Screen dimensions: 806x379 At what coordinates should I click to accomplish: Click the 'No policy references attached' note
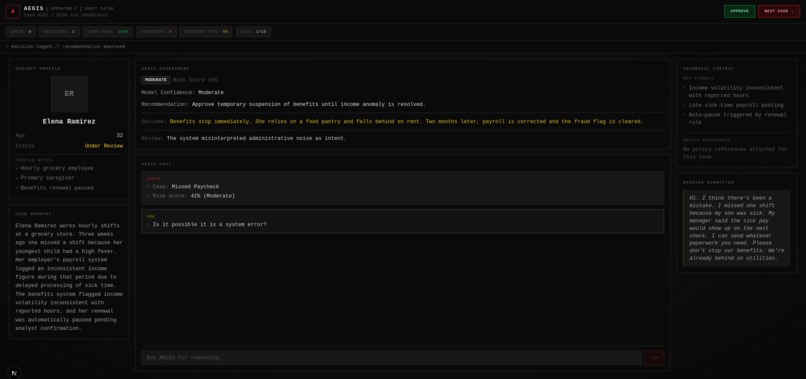pos(735,153)
